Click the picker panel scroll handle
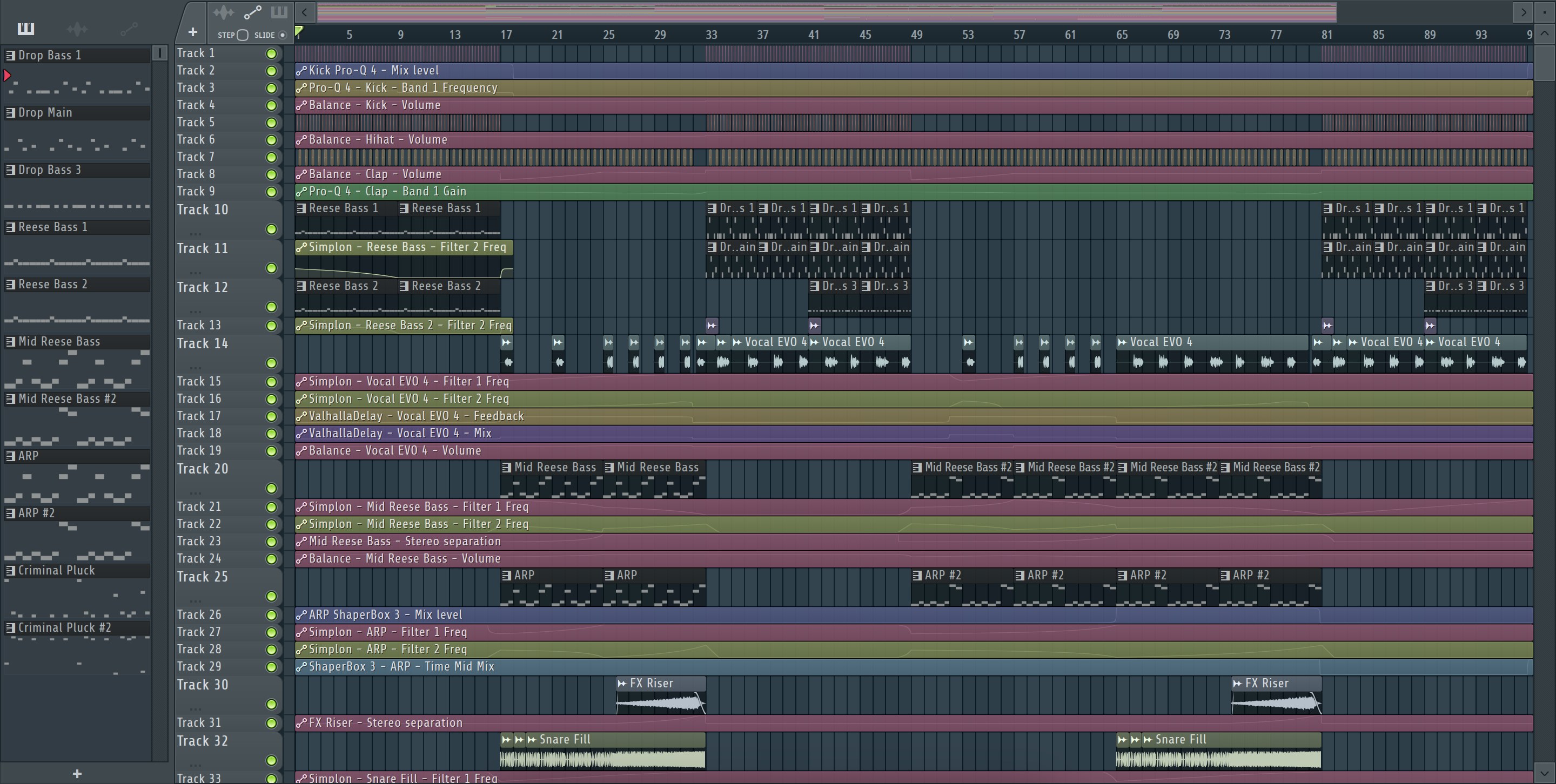 [160, 53]
